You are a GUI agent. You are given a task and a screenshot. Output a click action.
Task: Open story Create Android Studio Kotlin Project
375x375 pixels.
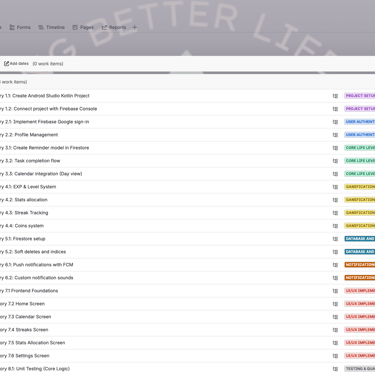(45, 96)
